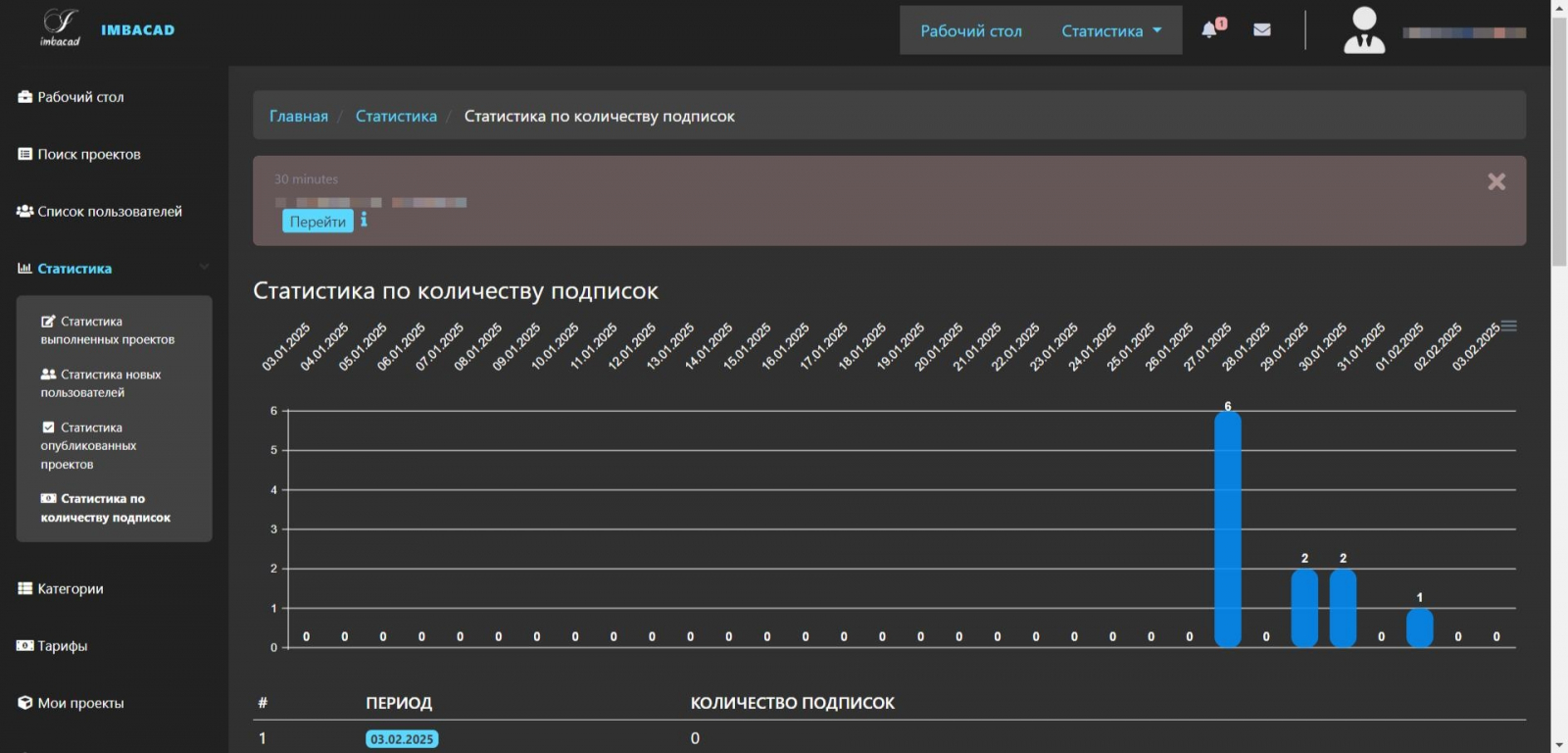This screenshot has width=1568, height=753.
Task: Click Статистика breadcrumb link
Action: 396,116
